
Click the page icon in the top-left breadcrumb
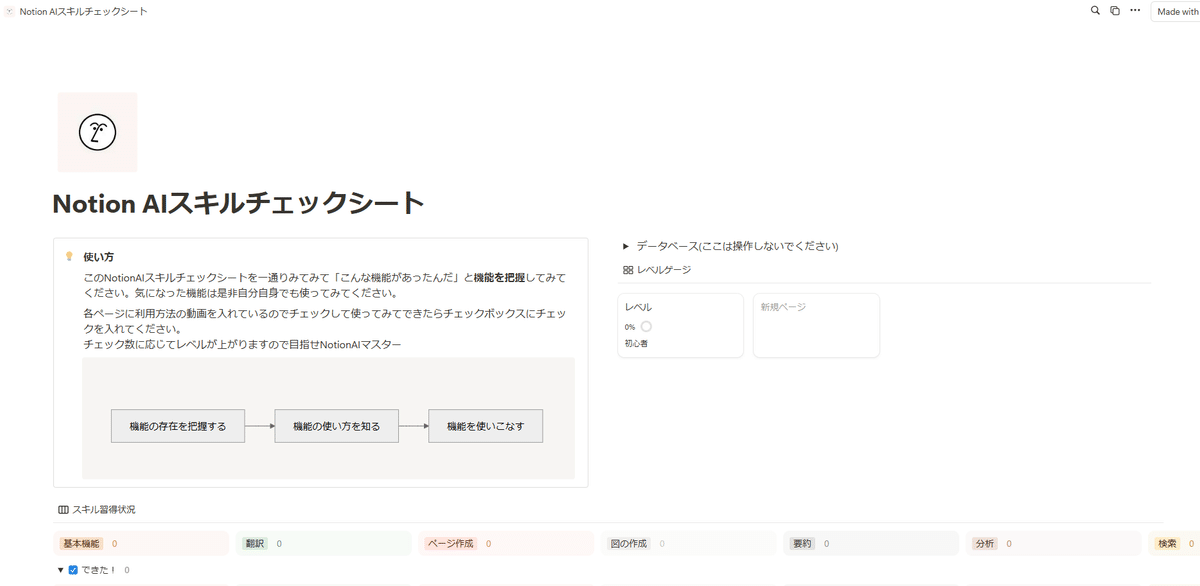pos(10,10)
